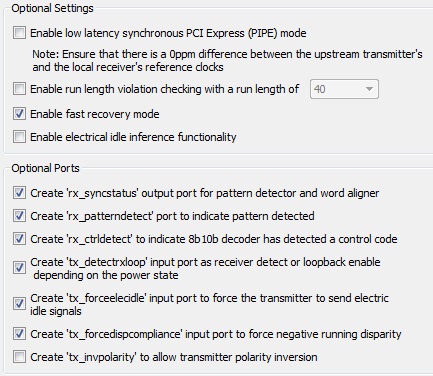Uncheck the rx_syncstatus output port checkbox
Viewport: 433px width, 376px height.
[x=19, y=193]
